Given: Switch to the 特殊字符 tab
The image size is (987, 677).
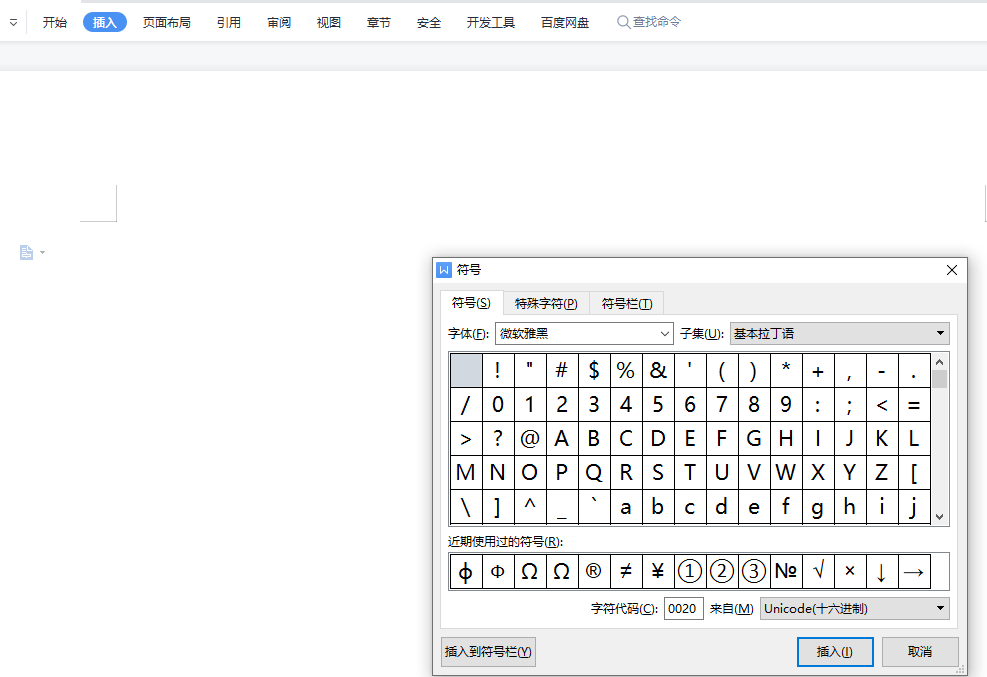Looking at the screenshot, I should (x=546, y=304).
